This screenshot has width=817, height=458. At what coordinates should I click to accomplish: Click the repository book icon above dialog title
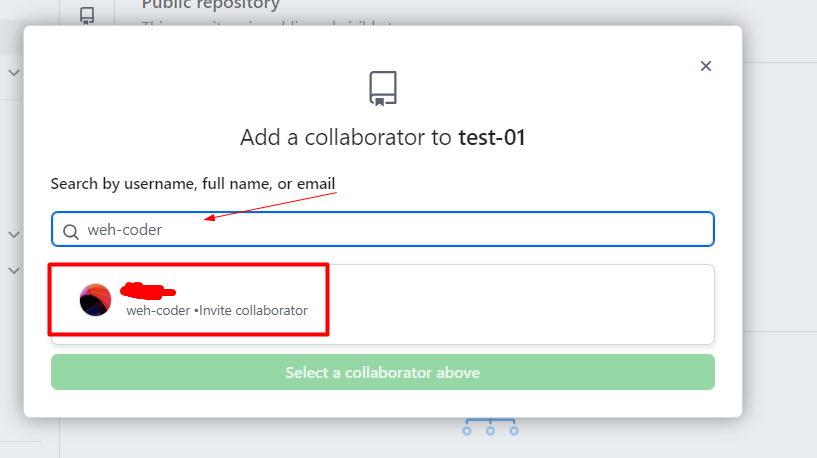383,88
